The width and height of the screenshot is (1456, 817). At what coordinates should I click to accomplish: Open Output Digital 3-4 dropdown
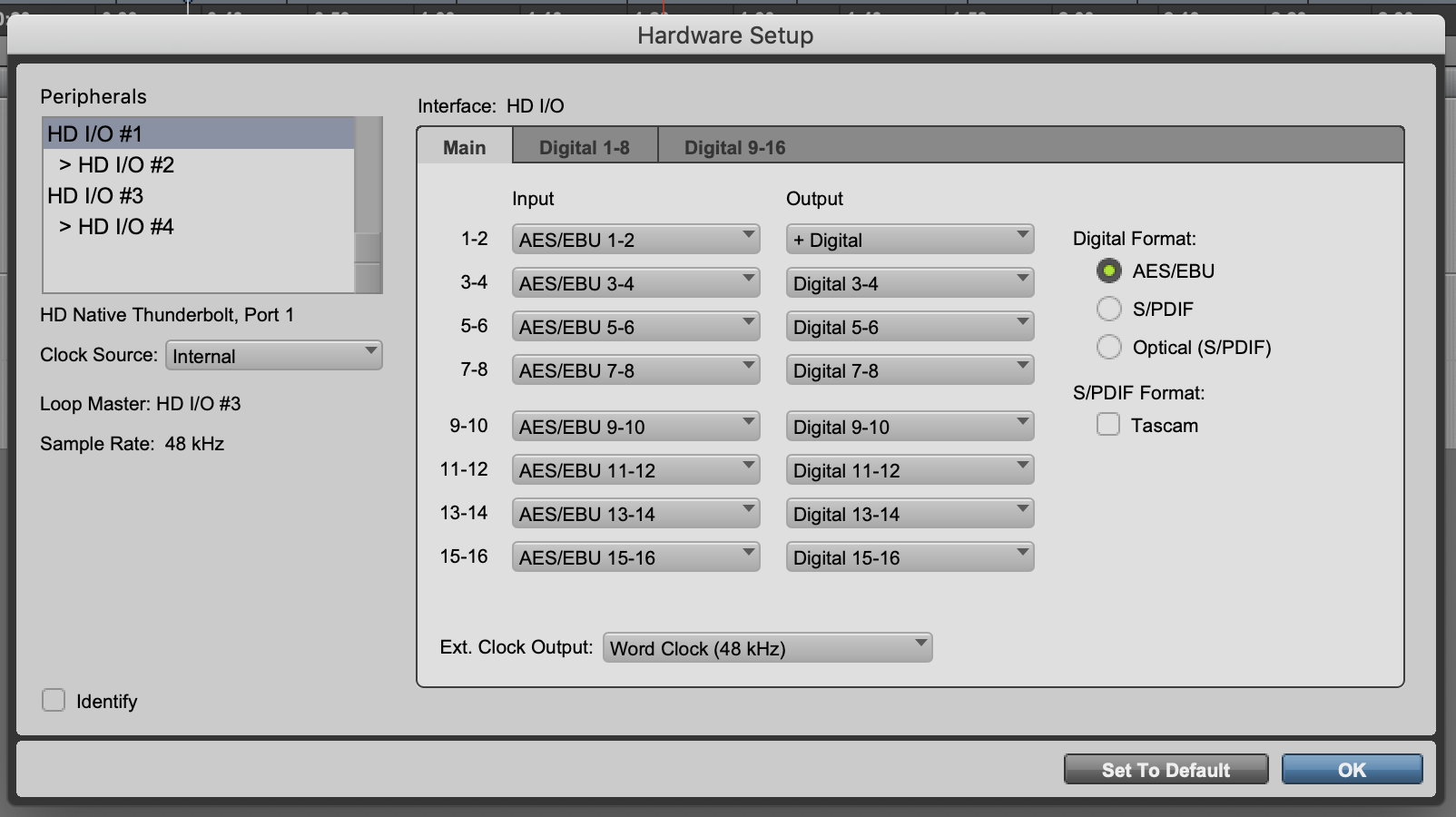coord(910,283)
